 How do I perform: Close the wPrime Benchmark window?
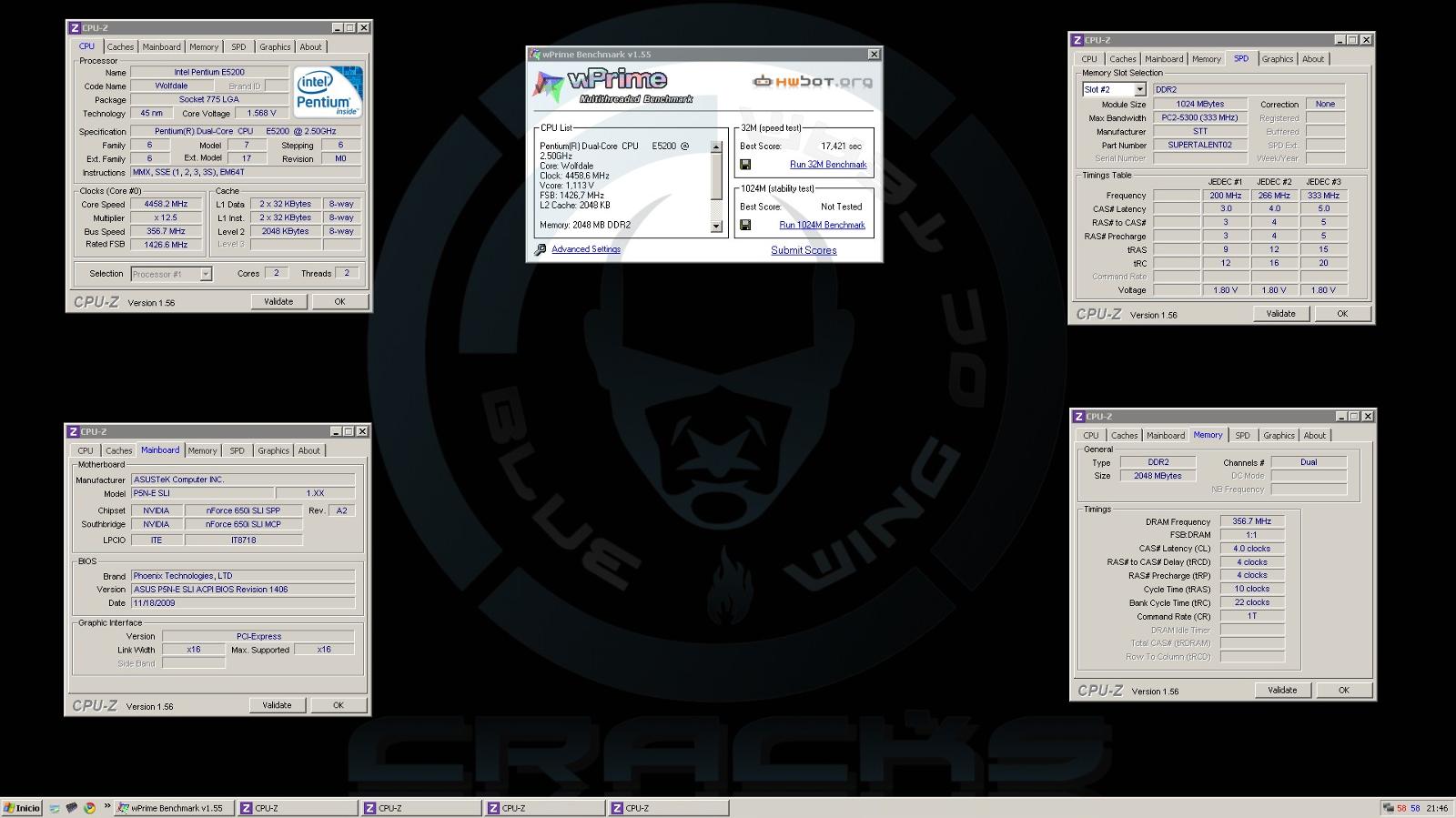[x=874, y=55]
